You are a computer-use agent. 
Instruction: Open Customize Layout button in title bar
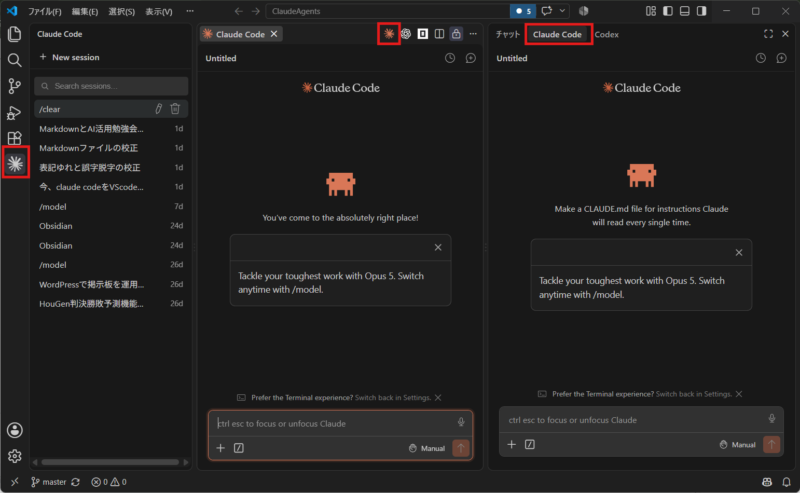click(651, 11)
